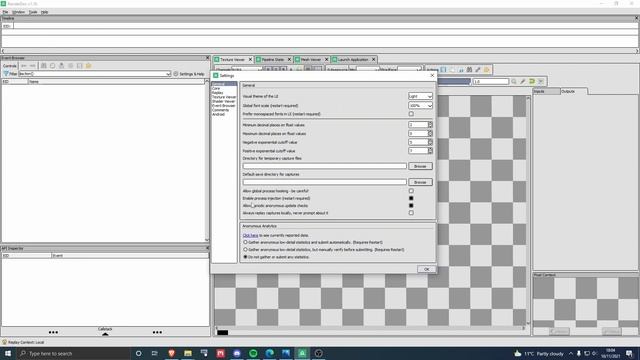Toggle prefer monospaced fonts checkbox
This screenshot has height=360, width=640.
click(x=411, y=114)
